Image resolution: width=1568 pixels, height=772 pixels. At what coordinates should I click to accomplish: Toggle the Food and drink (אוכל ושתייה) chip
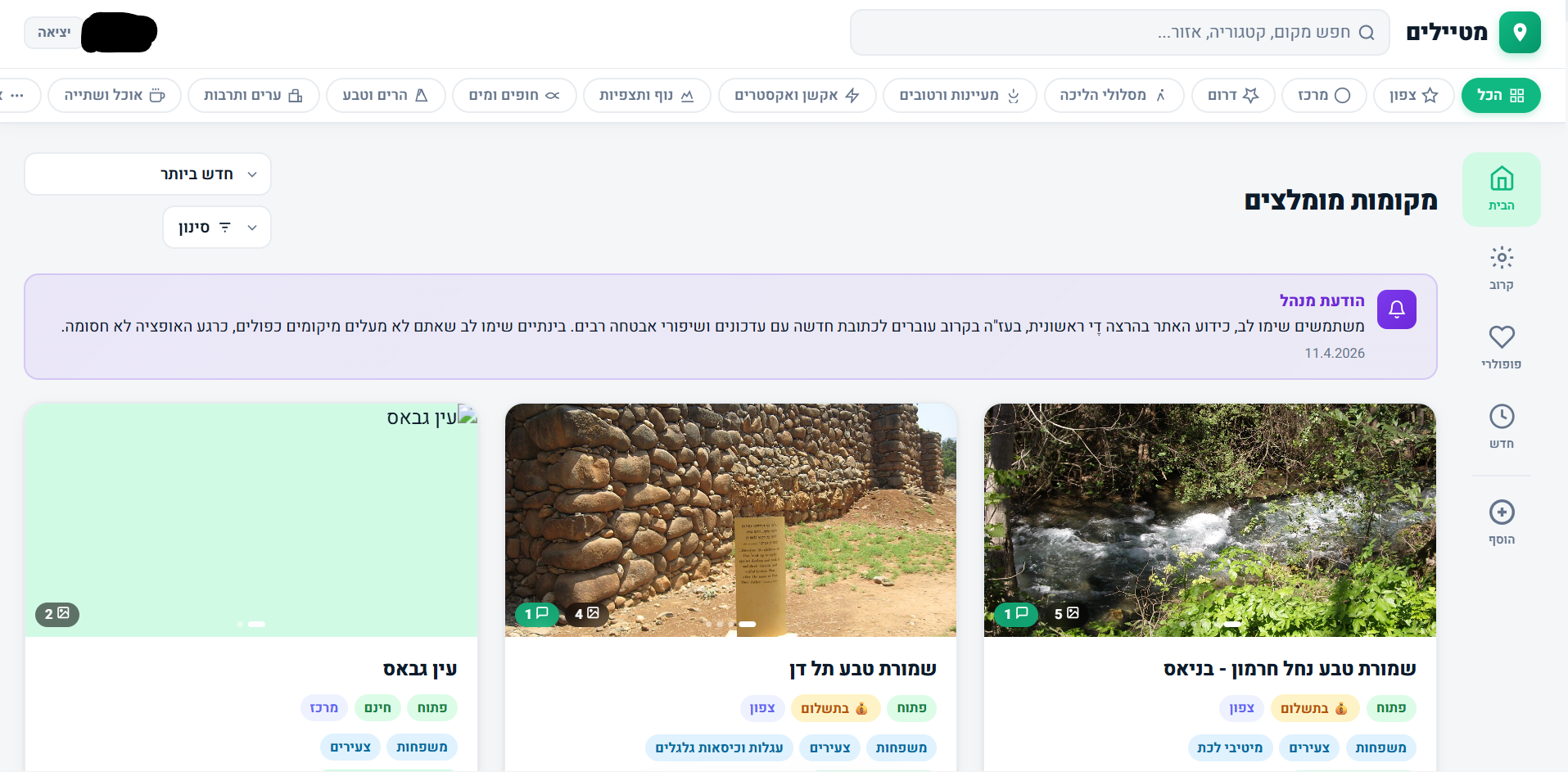pos(115,96)
